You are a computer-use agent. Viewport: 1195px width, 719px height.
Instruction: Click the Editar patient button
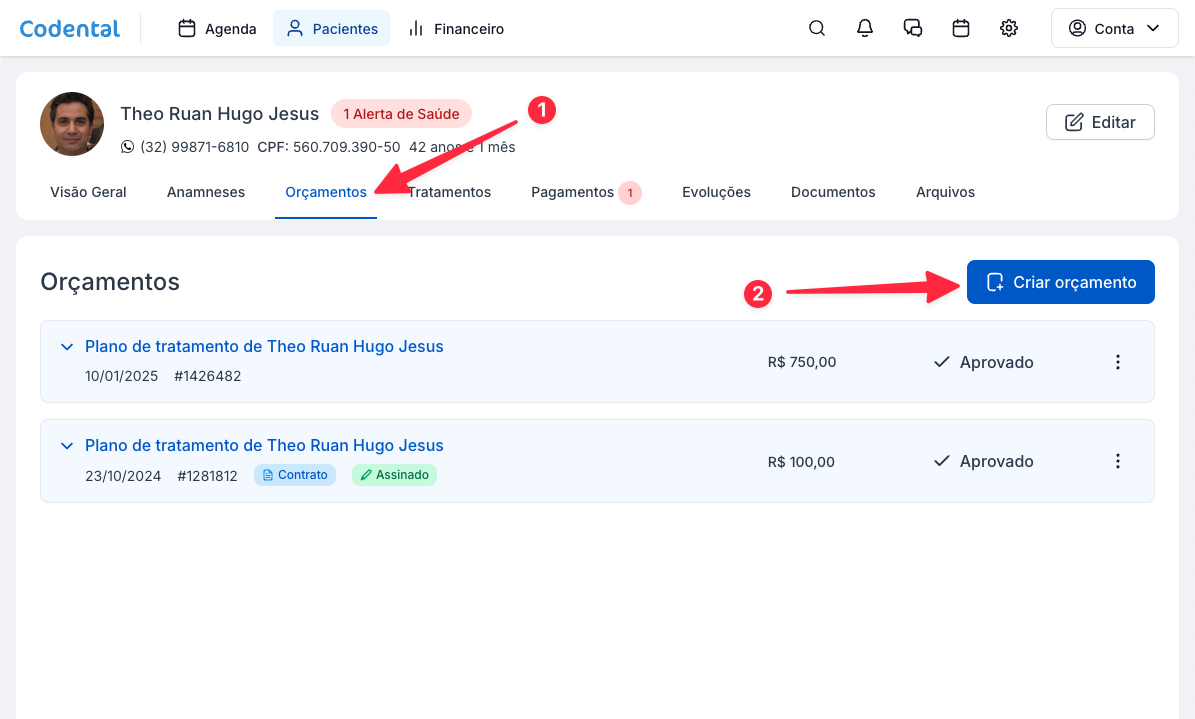tap(1100, 122)
